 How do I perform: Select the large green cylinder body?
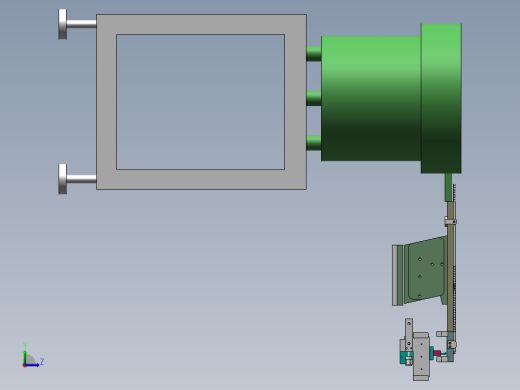[371, 99]
